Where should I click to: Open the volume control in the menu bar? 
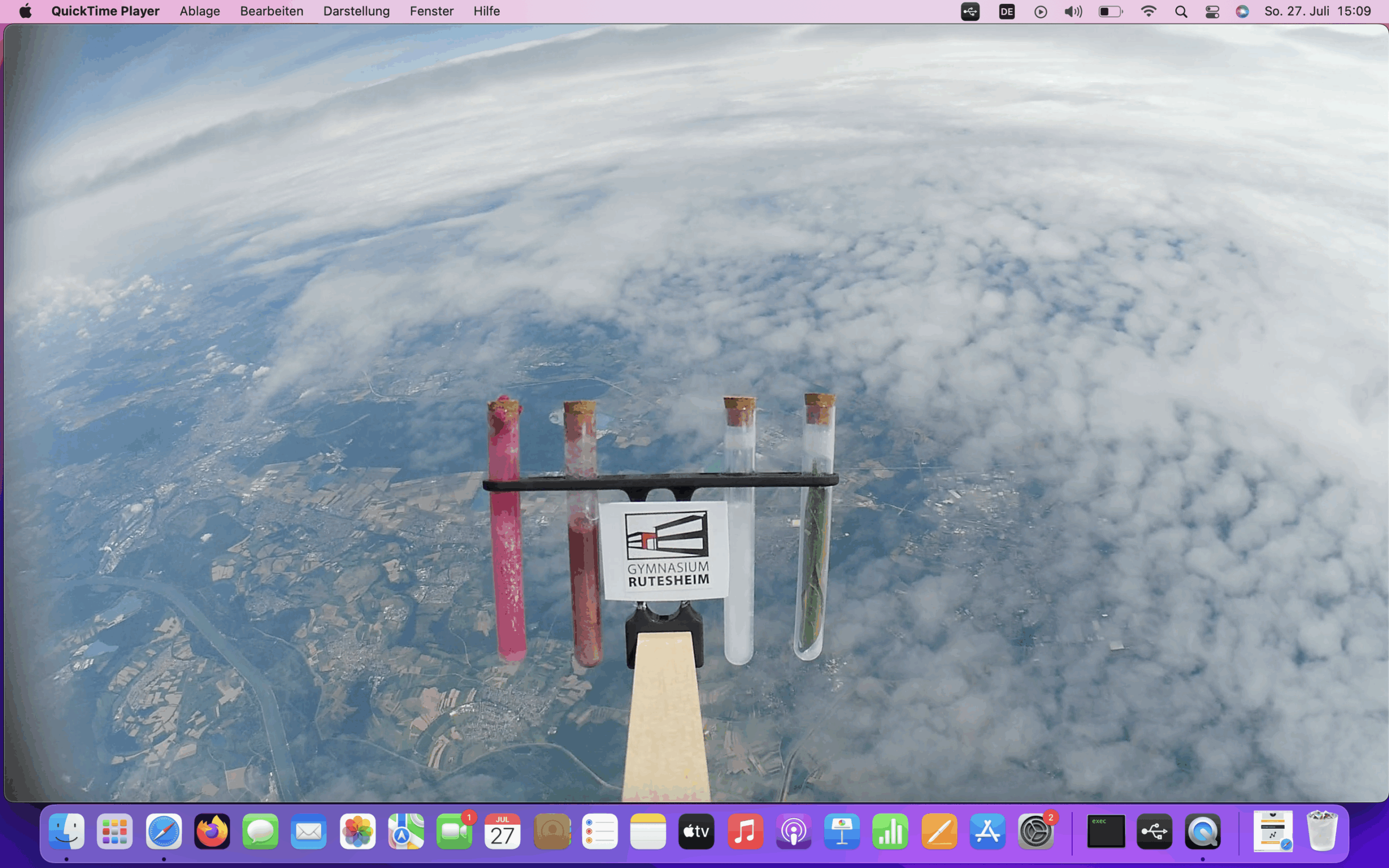pos(1072,11)
